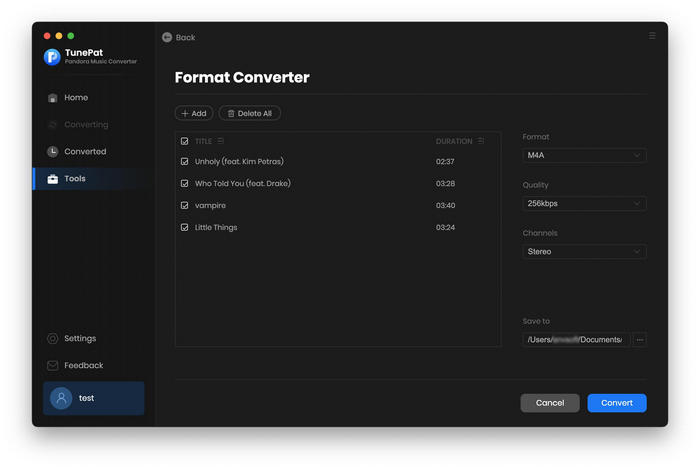Open the Channels dropdown showing Stereo
Viewport: 700px width, 469px height.
click(584, 252)
